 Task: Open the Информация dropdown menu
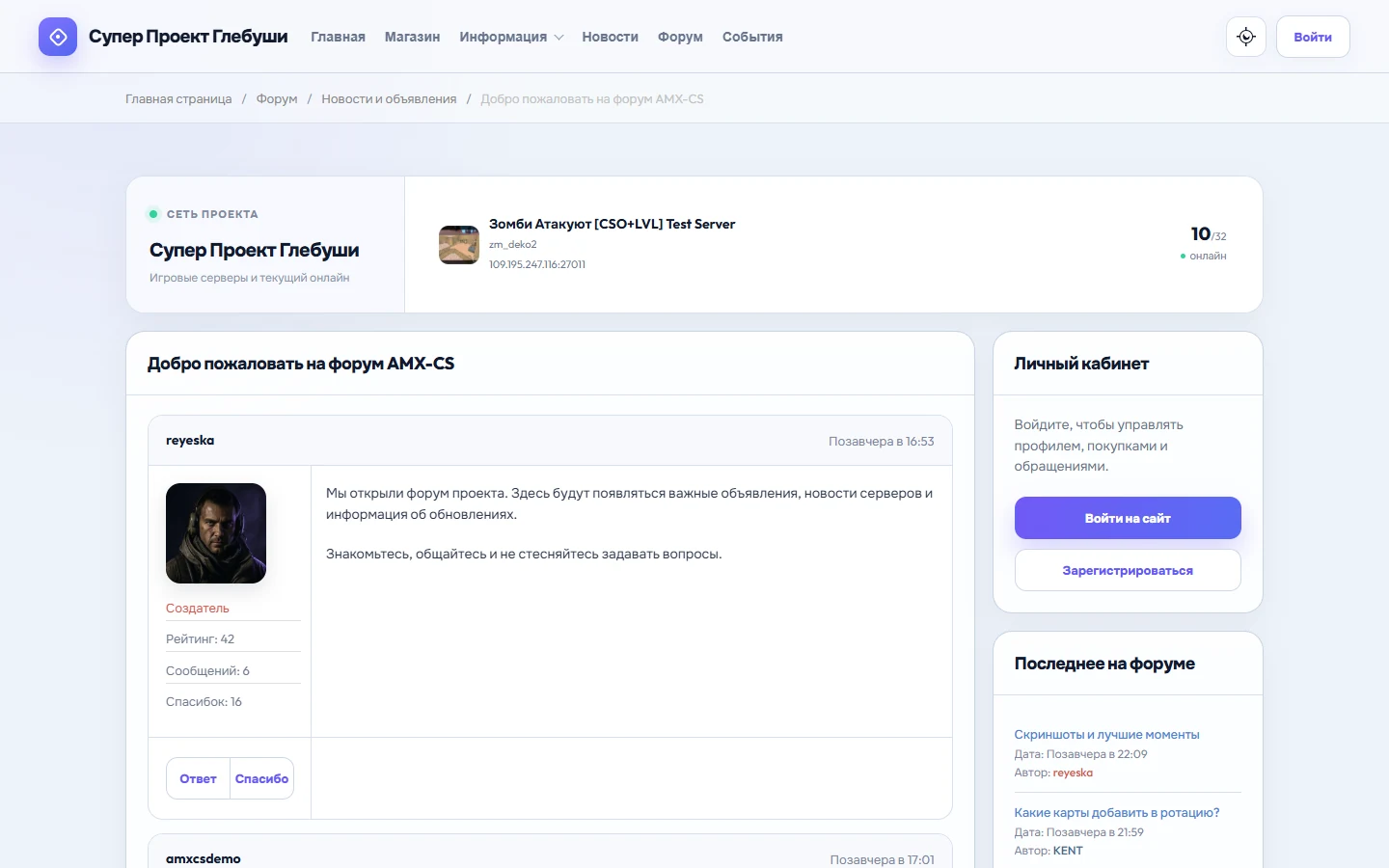[511, 37]
